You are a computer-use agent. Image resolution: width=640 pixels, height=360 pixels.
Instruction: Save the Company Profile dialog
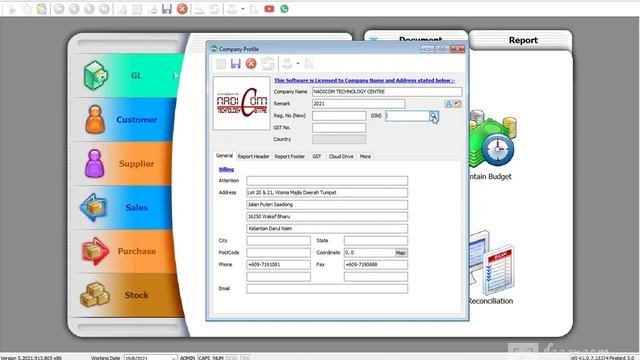(x=236, y=63)
